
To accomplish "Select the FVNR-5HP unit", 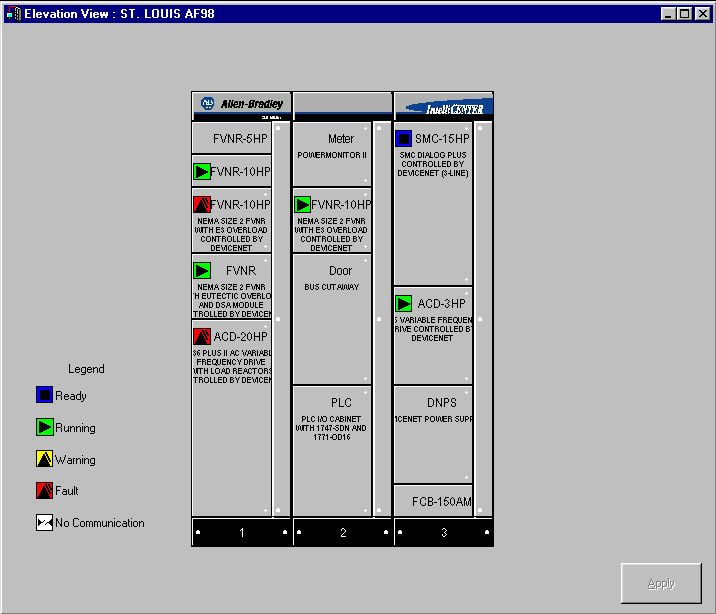I will (x=232, y=138).
